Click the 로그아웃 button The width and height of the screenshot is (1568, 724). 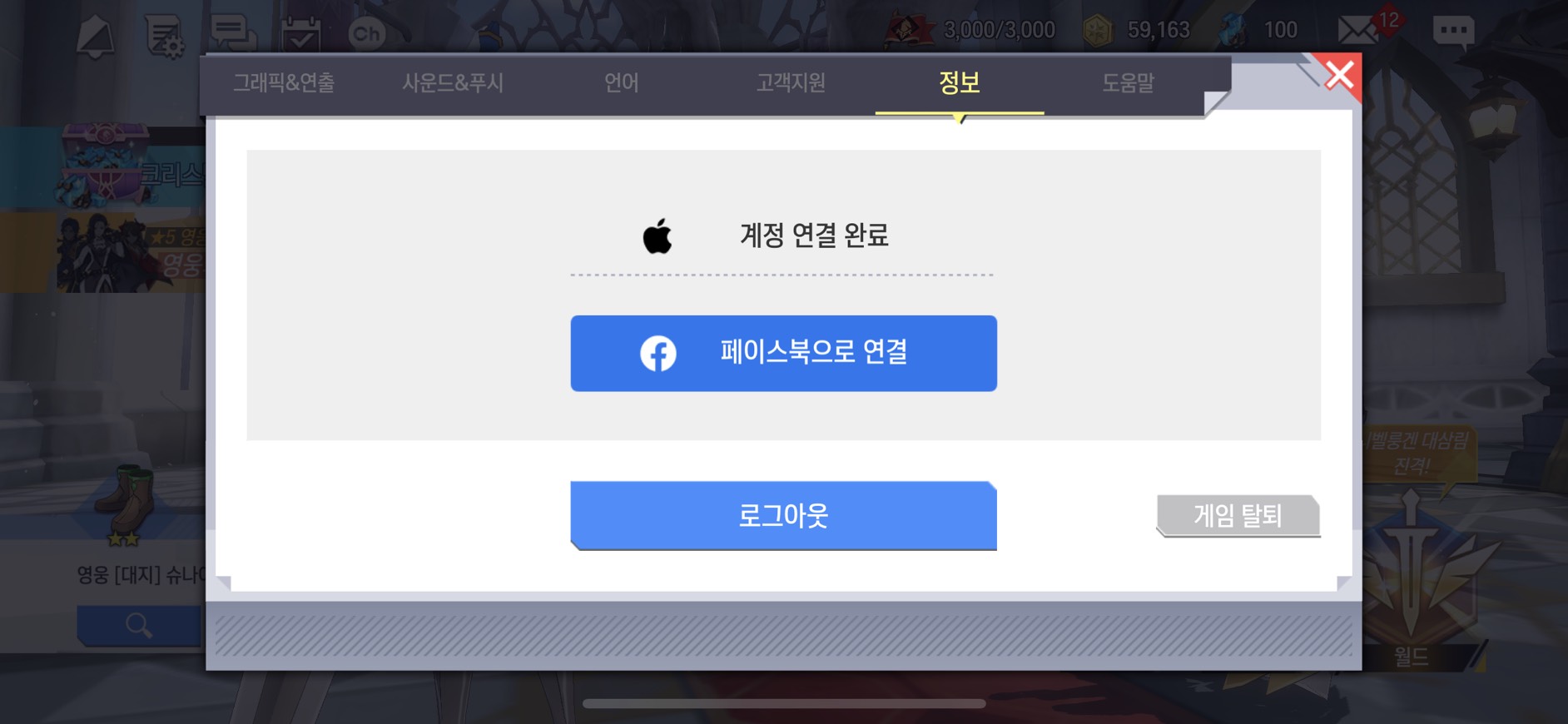(783, 516)
